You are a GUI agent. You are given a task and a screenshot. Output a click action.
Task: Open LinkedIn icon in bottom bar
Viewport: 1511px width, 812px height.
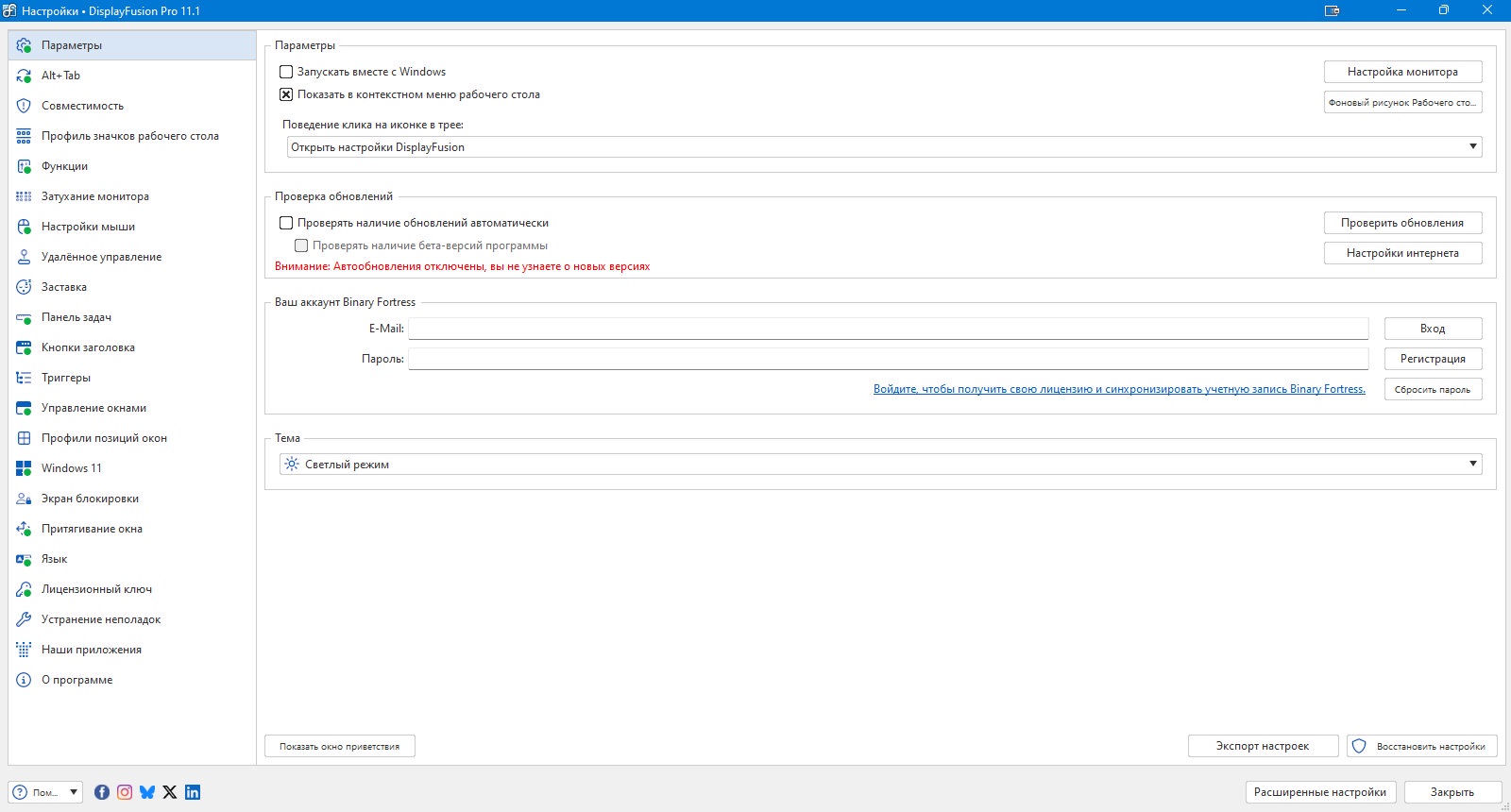(x=193, y=792)
